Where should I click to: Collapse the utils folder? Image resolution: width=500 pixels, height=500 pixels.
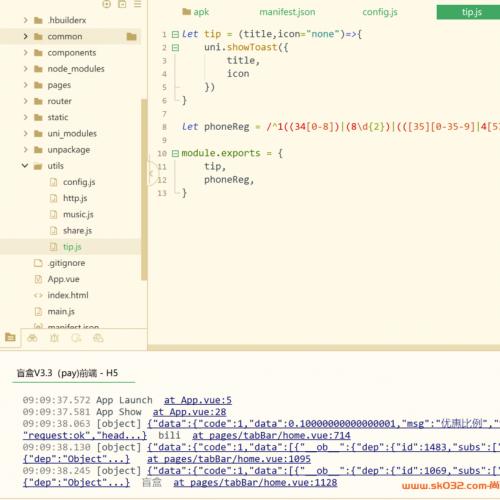25,166
